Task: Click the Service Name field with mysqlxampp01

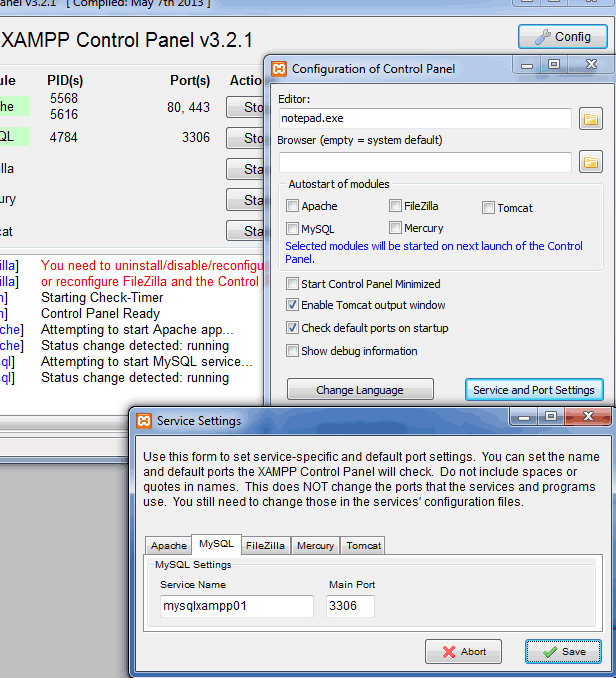Action: tap(236, 606)
